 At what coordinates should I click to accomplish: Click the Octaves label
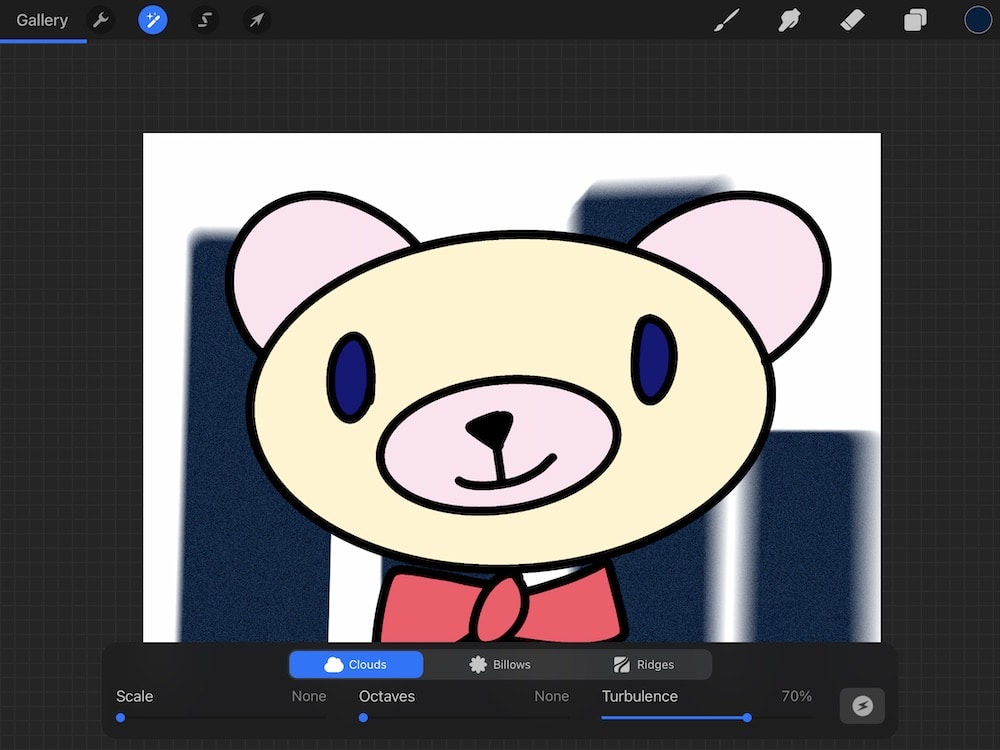click(386, 696)
